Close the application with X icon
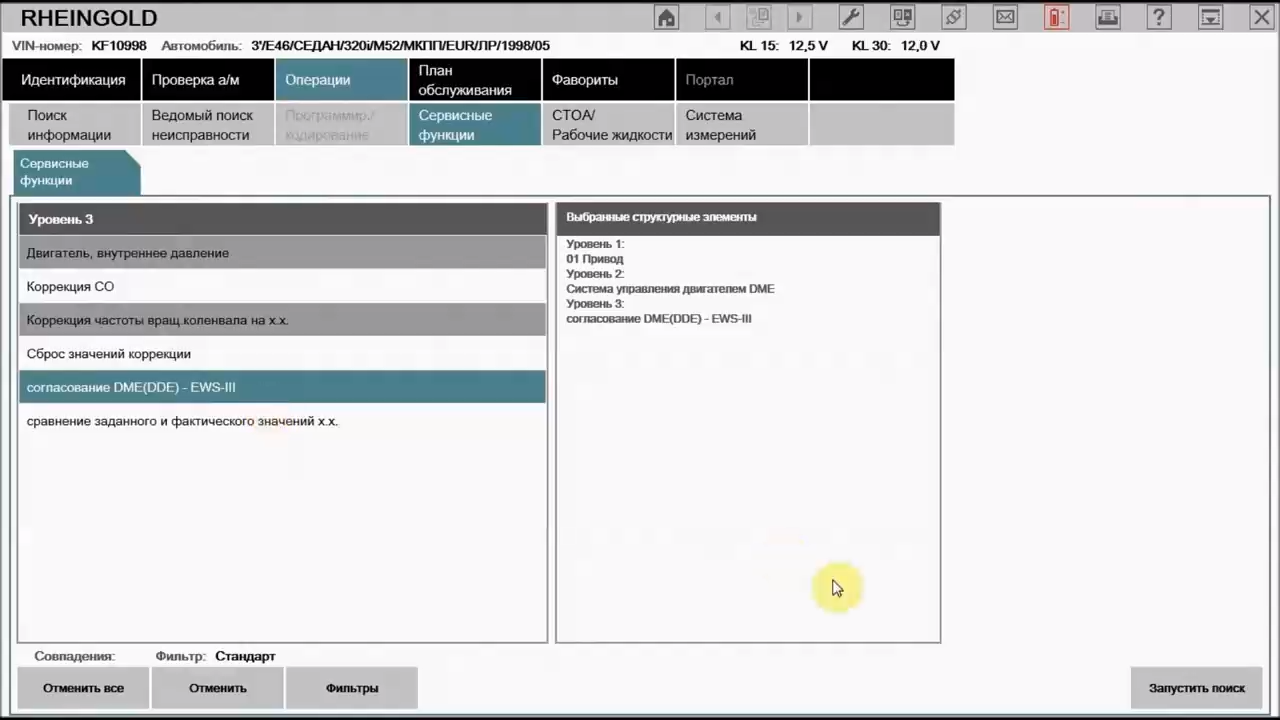Image resolution: width=1280 pixels, height=720 pixels. (1262, 17)
